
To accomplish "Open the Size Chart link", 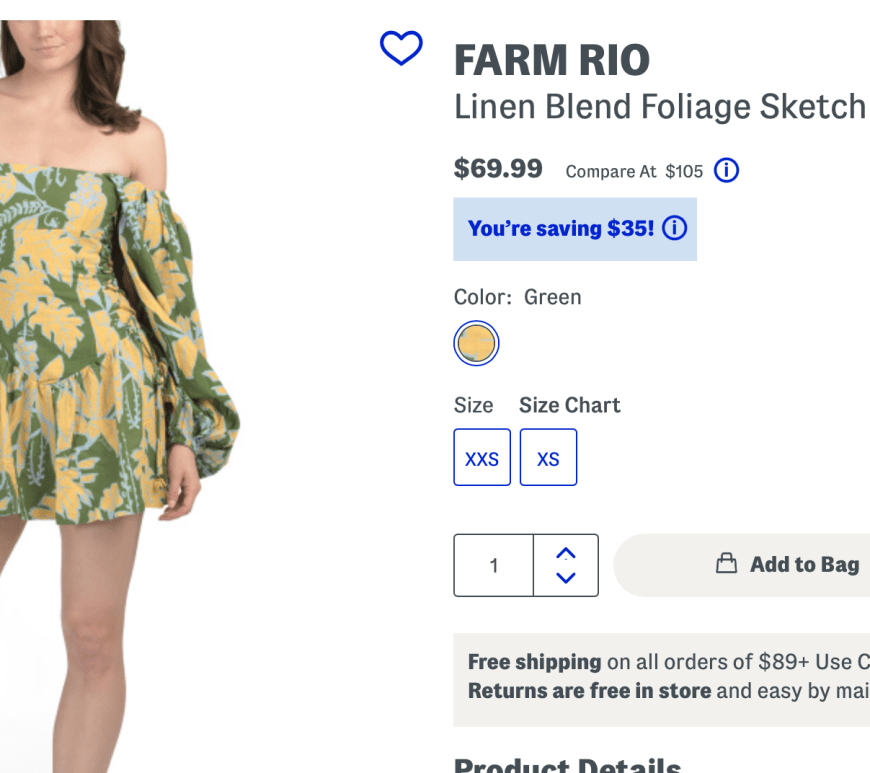I will coord(569,405).
